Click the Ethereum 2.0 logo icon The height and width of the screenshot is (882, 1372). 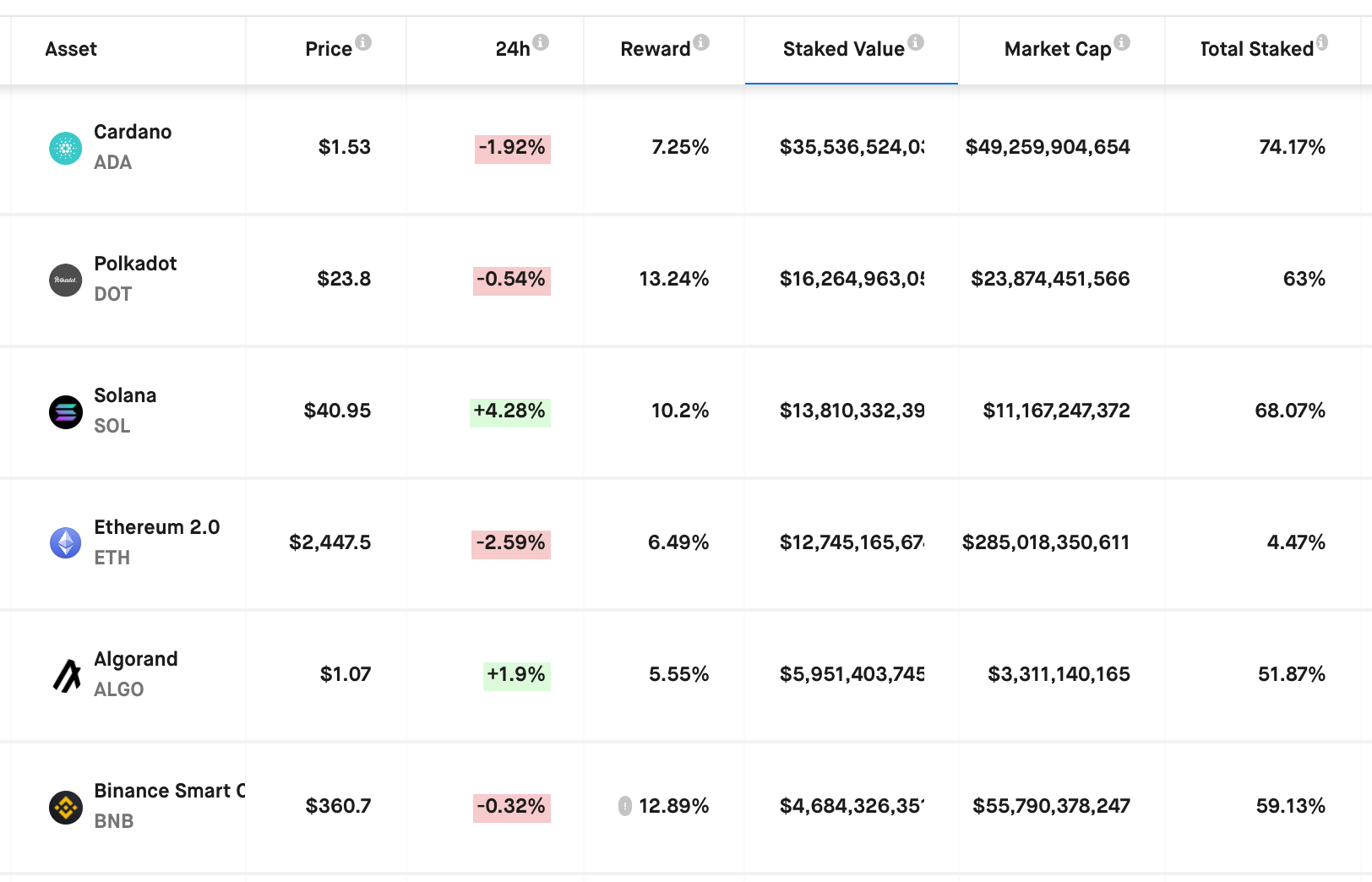point(66,543)
